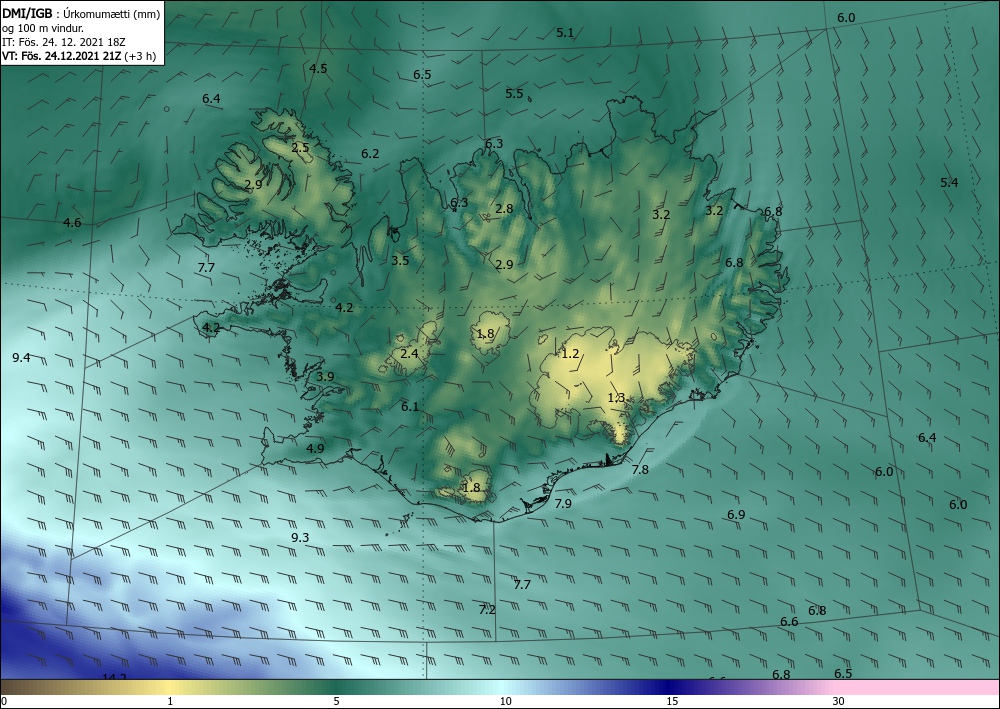Click the legend scale label 5
The image size is (1000, 709).
point(336,702)
